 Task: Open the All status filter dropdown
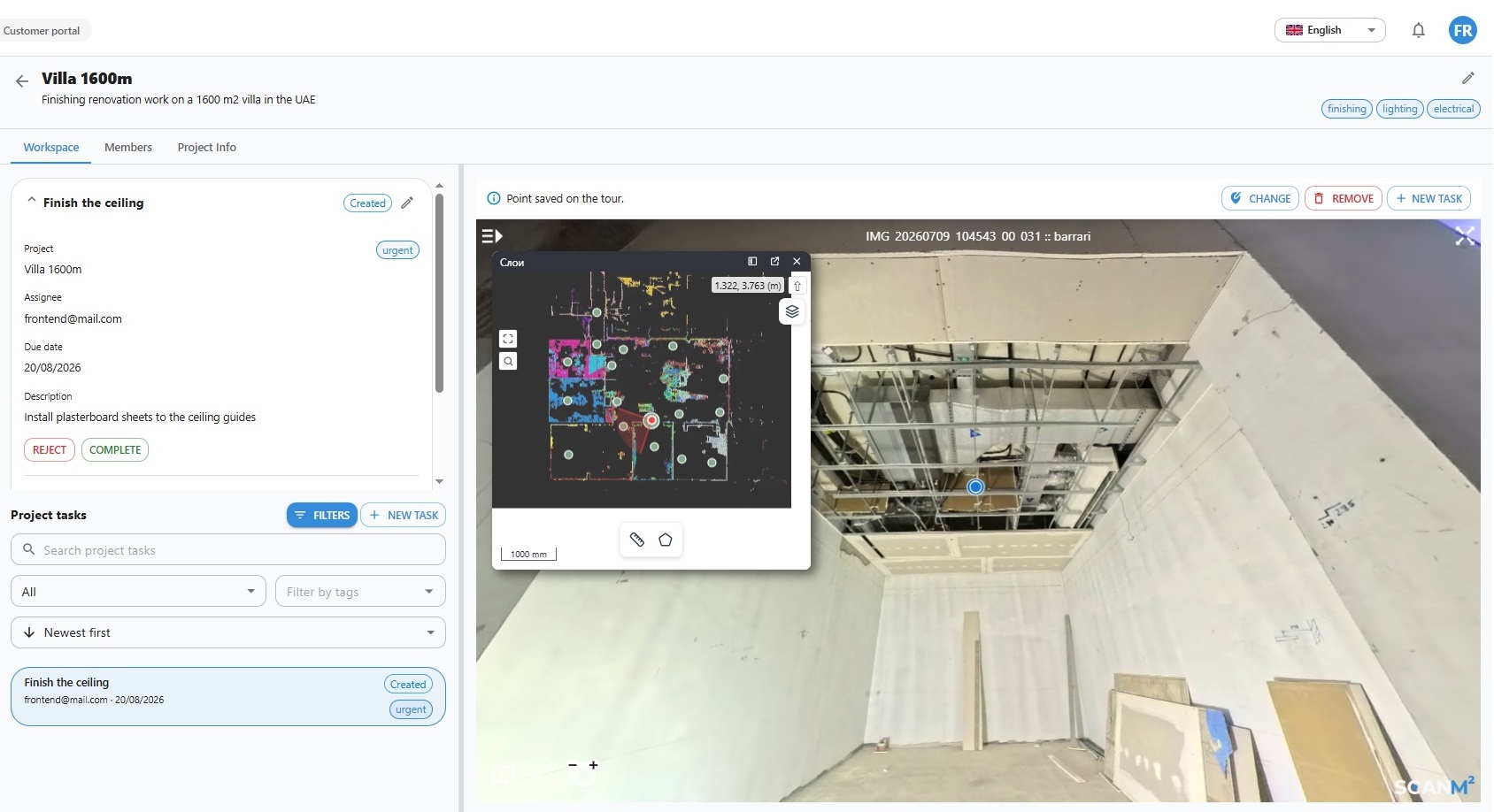click(x=138, y=591)
